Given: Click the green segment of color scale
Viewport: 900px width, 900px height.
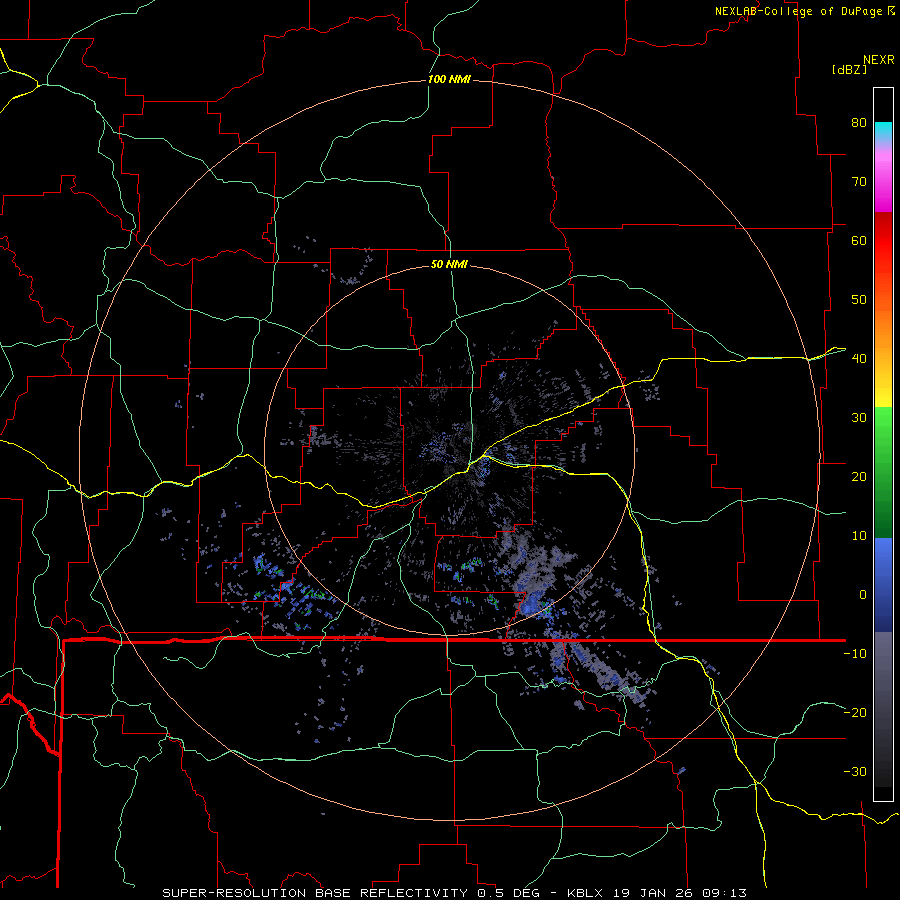Looking at the screenshot, I should click(883, 472).
